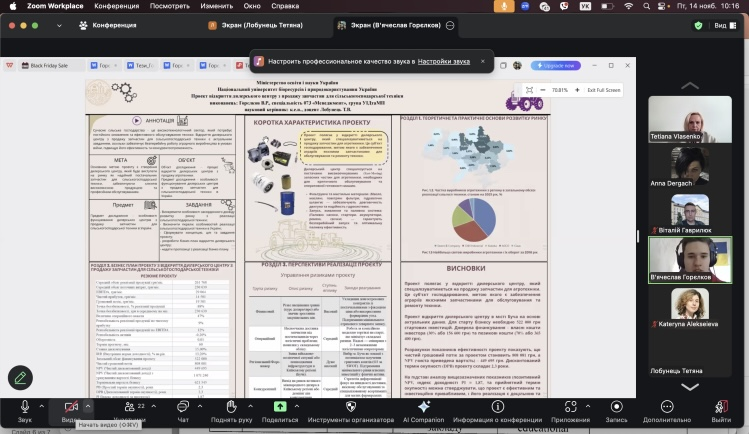
Task: Open Приложения apps icon
Action: 570,407
